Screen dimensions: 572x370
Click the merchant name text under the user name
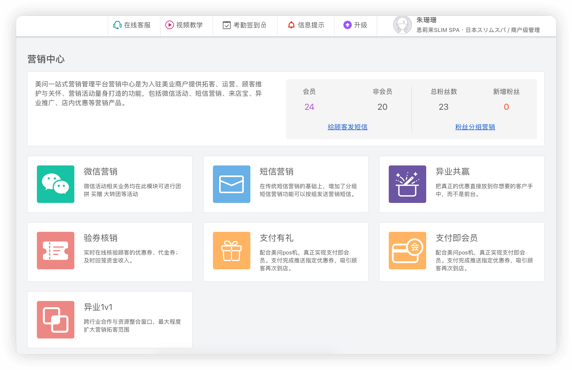pyautogui.click(x=478, y=30)
